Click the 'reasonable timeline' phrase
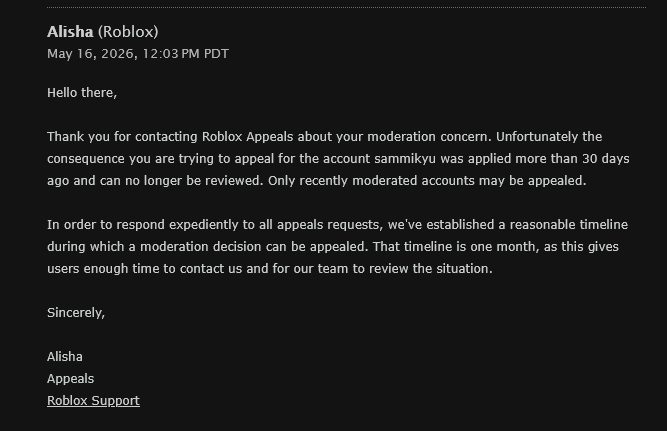Screen dimensions: 667x431 569,225
